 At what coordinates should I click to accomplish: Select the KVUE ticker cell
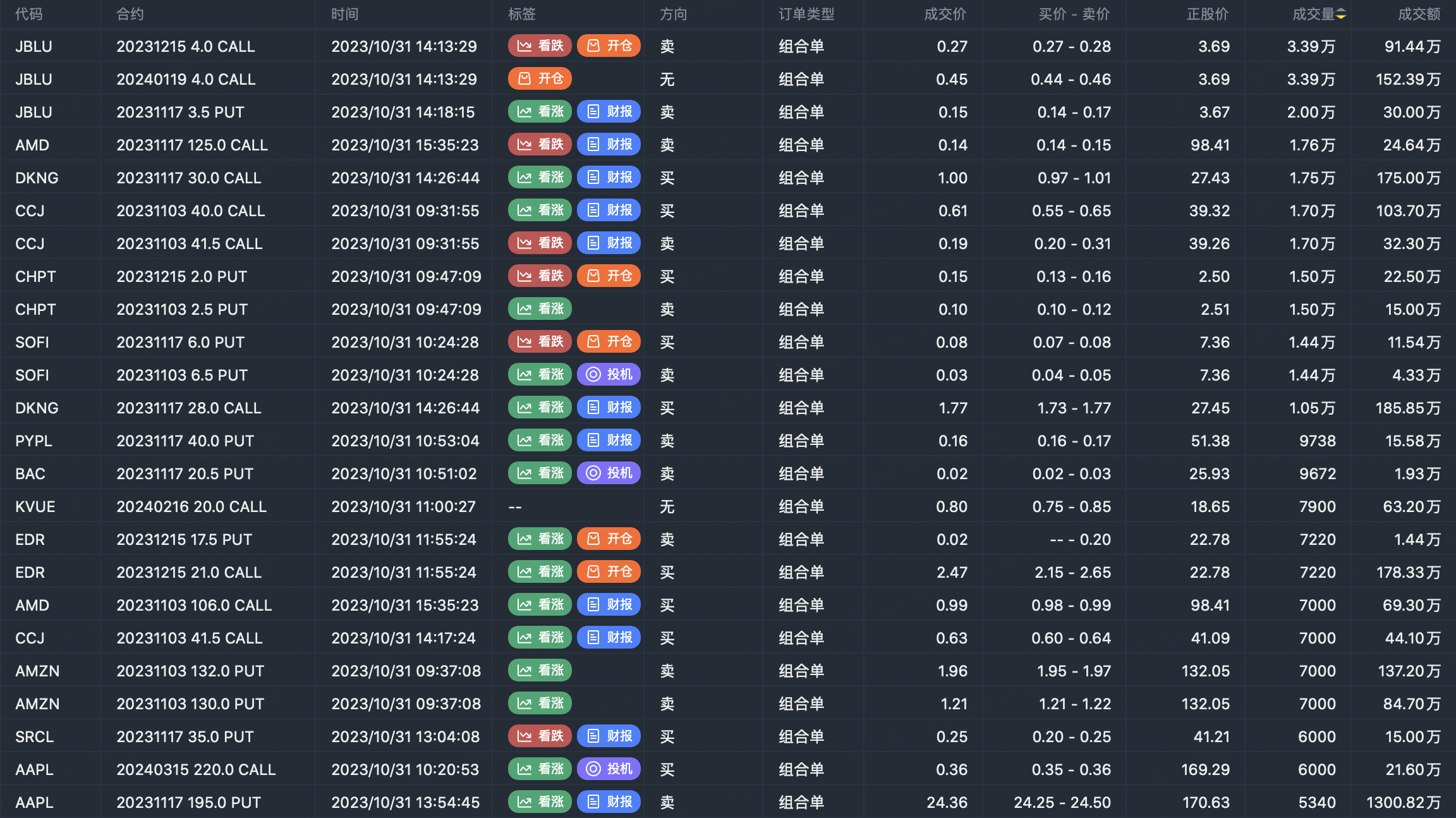click(35, 506)
